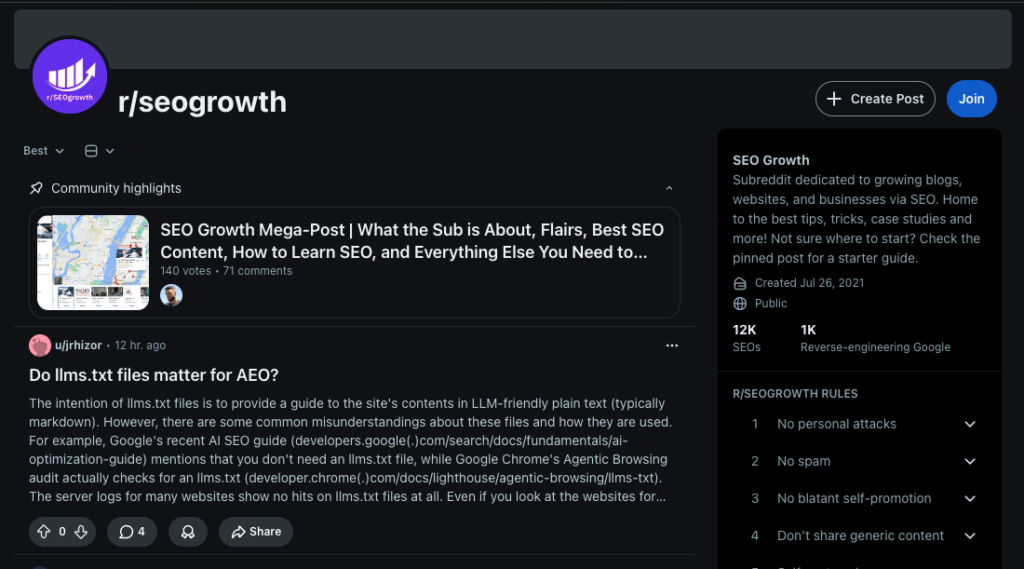Image resolution: width=1024 pixels, height=569 pixels.
Task: Open the three-dot menu for jrhizor's post
Action: tap(672, 346)
